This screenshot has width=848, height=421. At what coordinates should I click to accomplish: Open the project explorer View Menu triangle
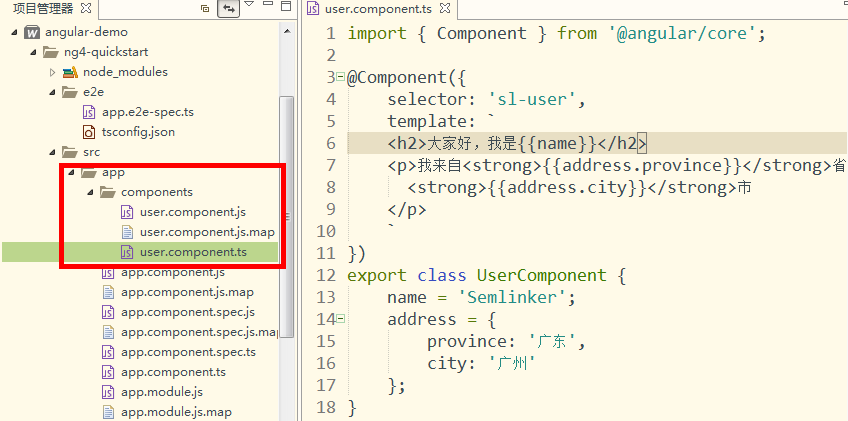coord(249,4)
